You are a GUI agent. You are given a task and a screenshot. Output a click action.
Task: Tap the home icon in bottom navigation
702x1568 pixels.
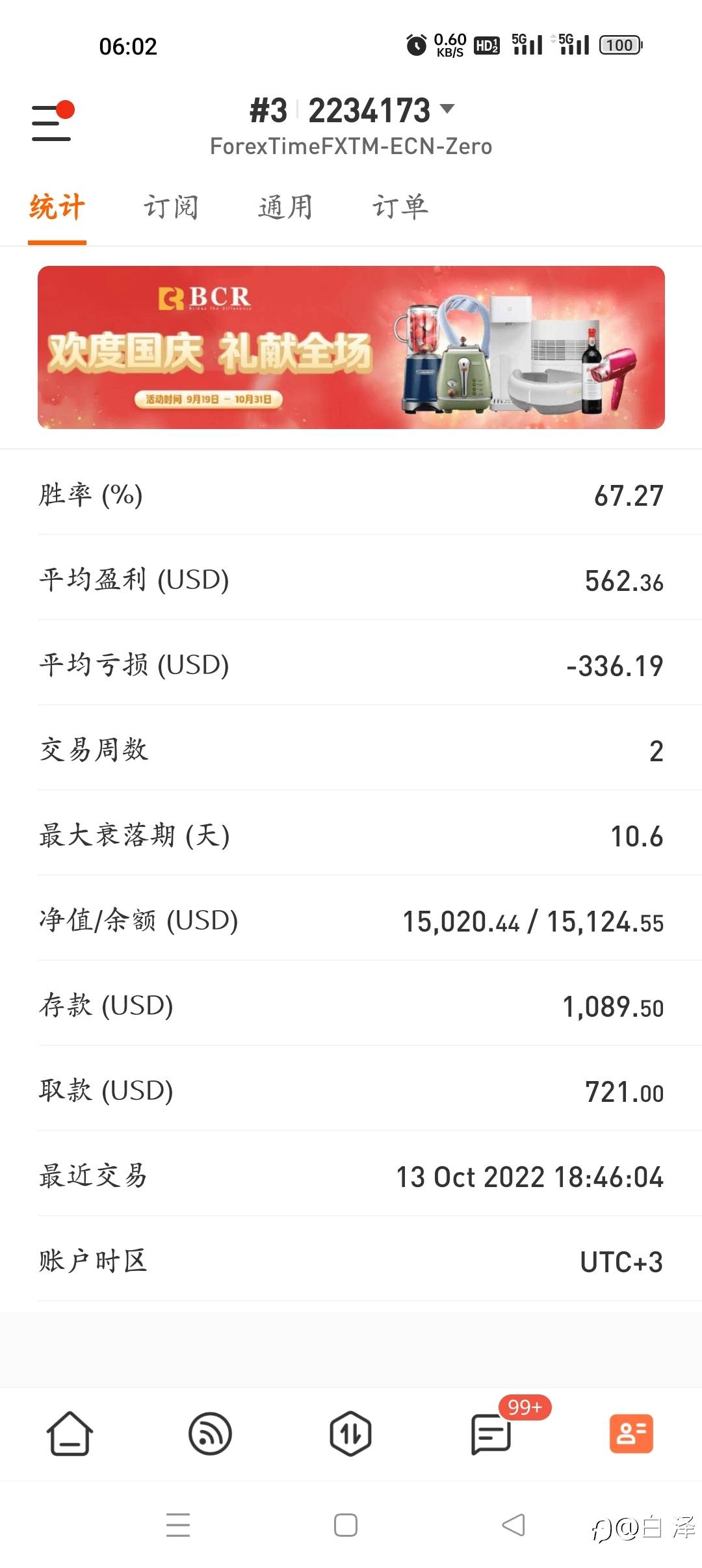(70, 1433)
